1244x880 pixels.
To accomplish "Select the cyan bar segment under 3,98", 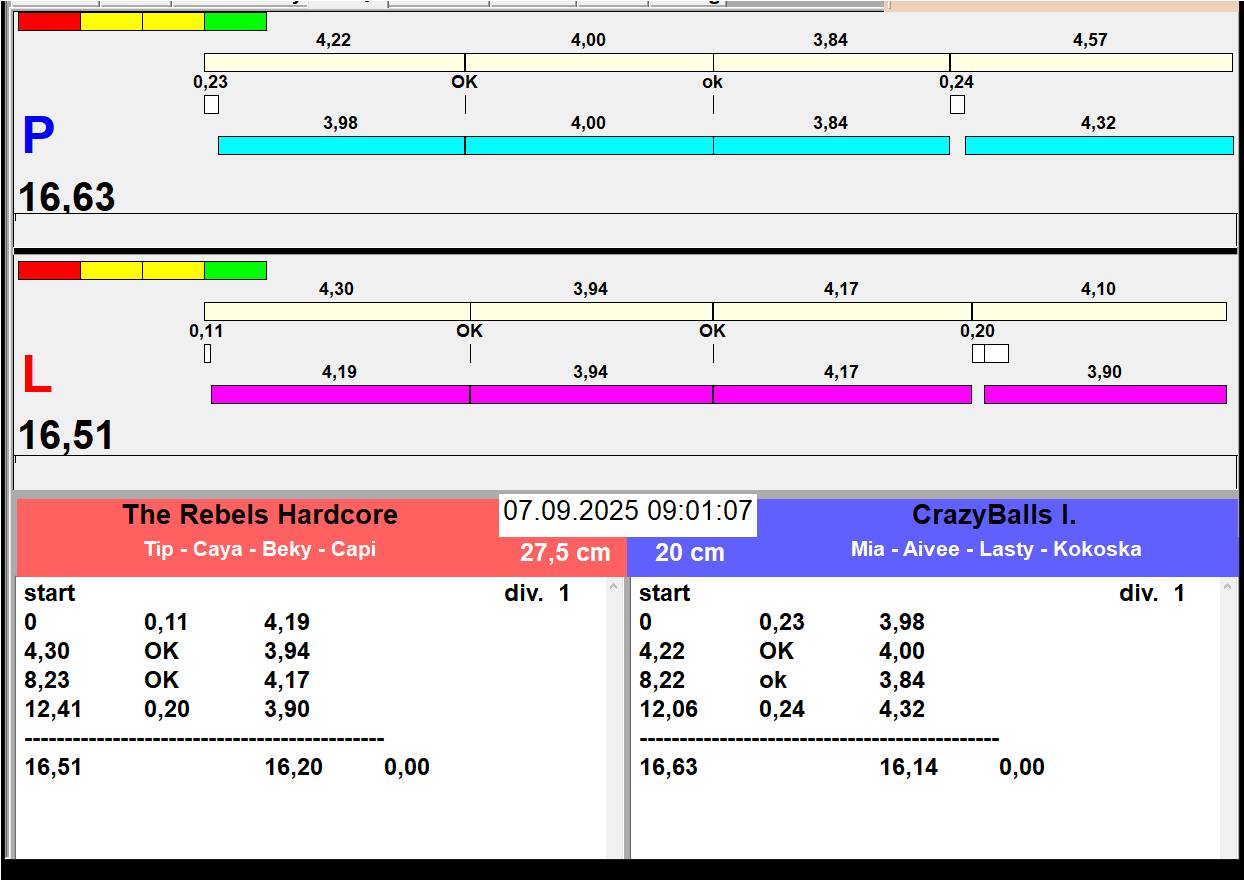I will click(341, 145).
